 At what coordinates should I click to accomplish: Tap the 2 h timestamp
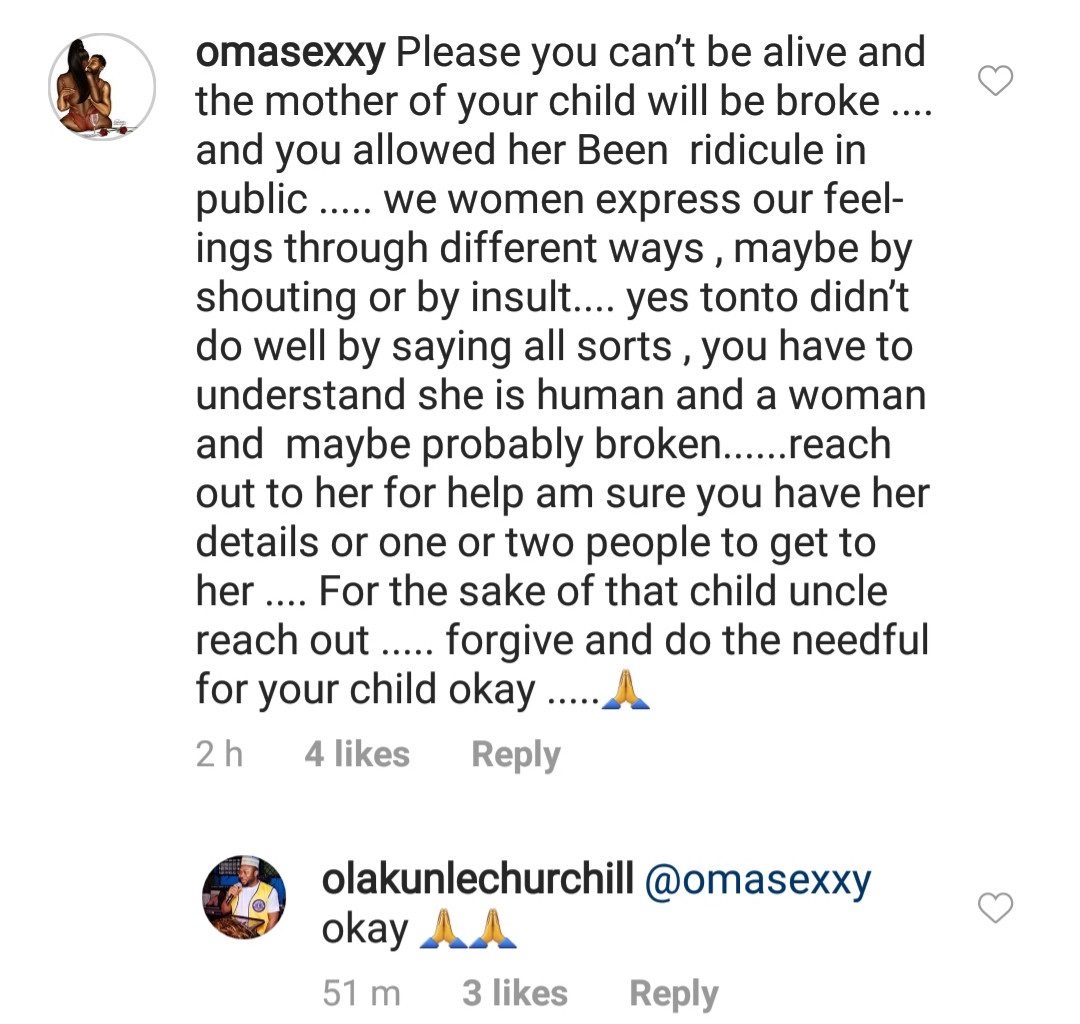point(219,754)
